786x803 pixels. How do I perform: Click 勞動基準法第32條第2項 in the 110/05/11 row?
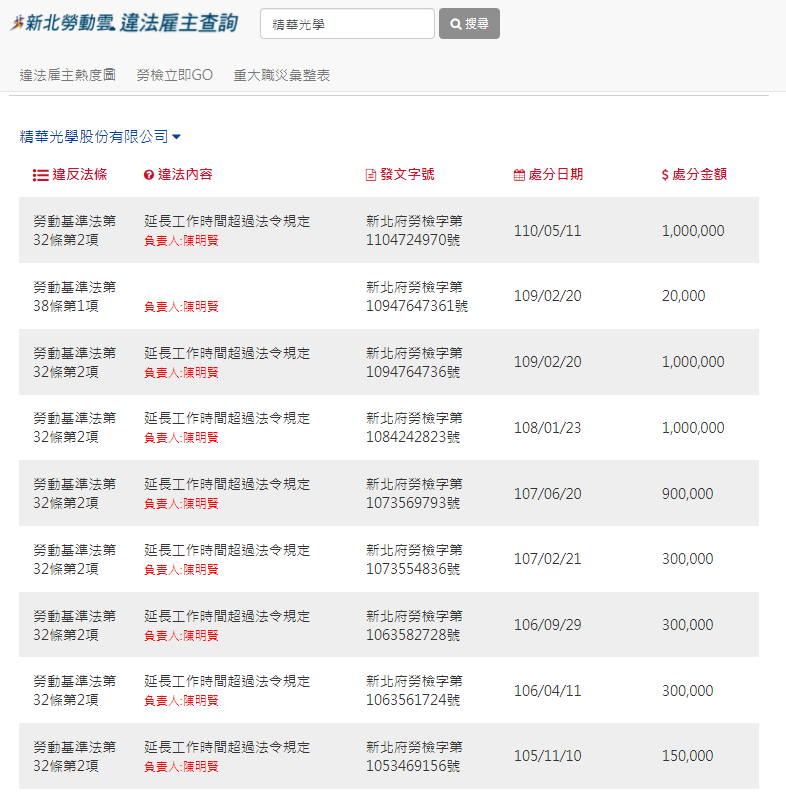pyautogui.click(x=75, y=230)
